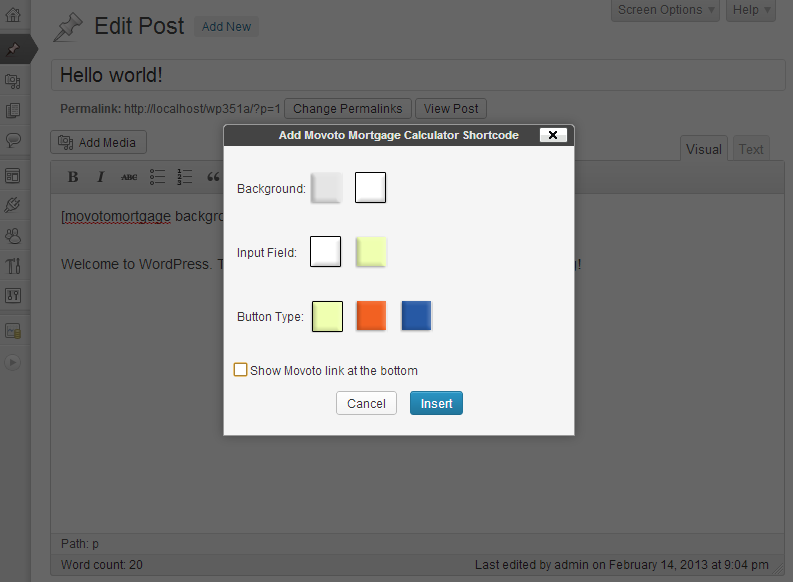Toggle Italic in the editor toolbar
Viewport: 793px width, 582px height.
coord(100,177)
